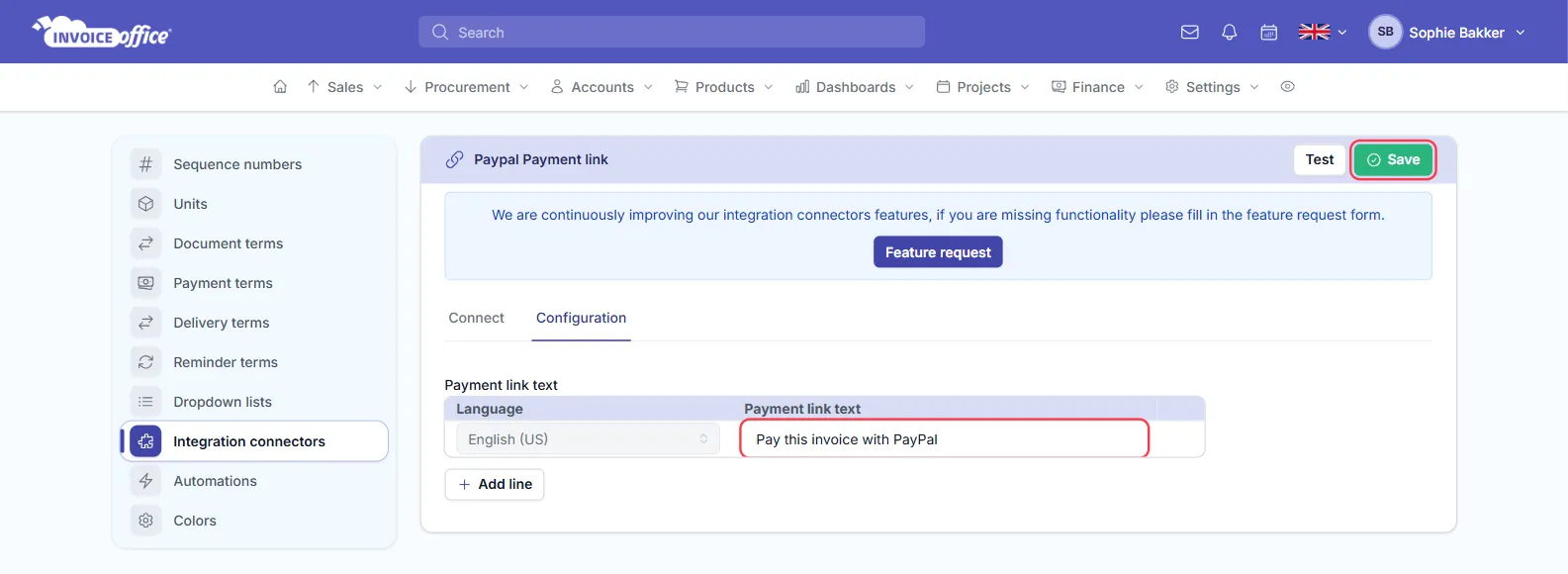Click in the Search field
This screenshot has height=574, width=1568.
click(x=672, y=32)
